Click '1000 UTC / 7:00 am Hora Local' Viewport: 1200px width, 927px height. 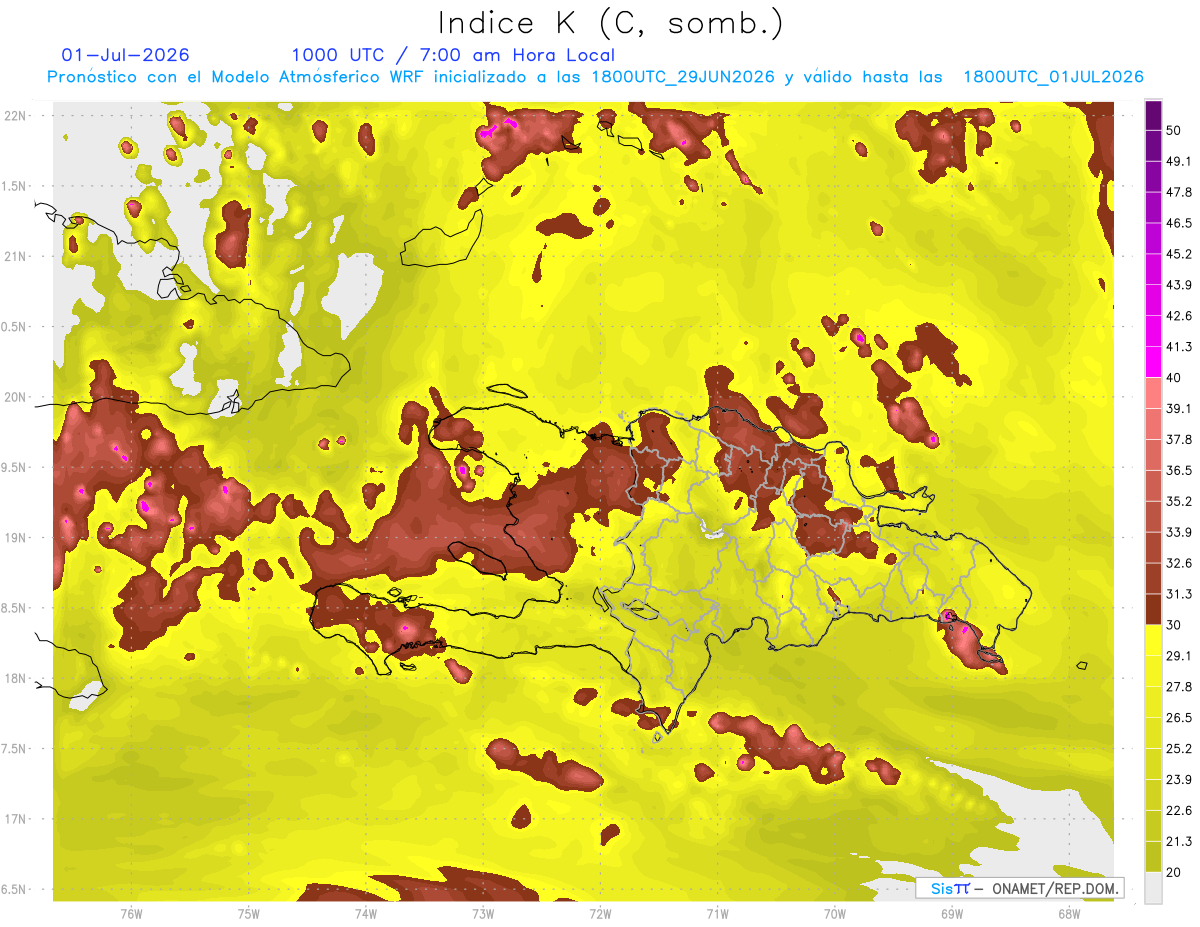click(453, 56)
